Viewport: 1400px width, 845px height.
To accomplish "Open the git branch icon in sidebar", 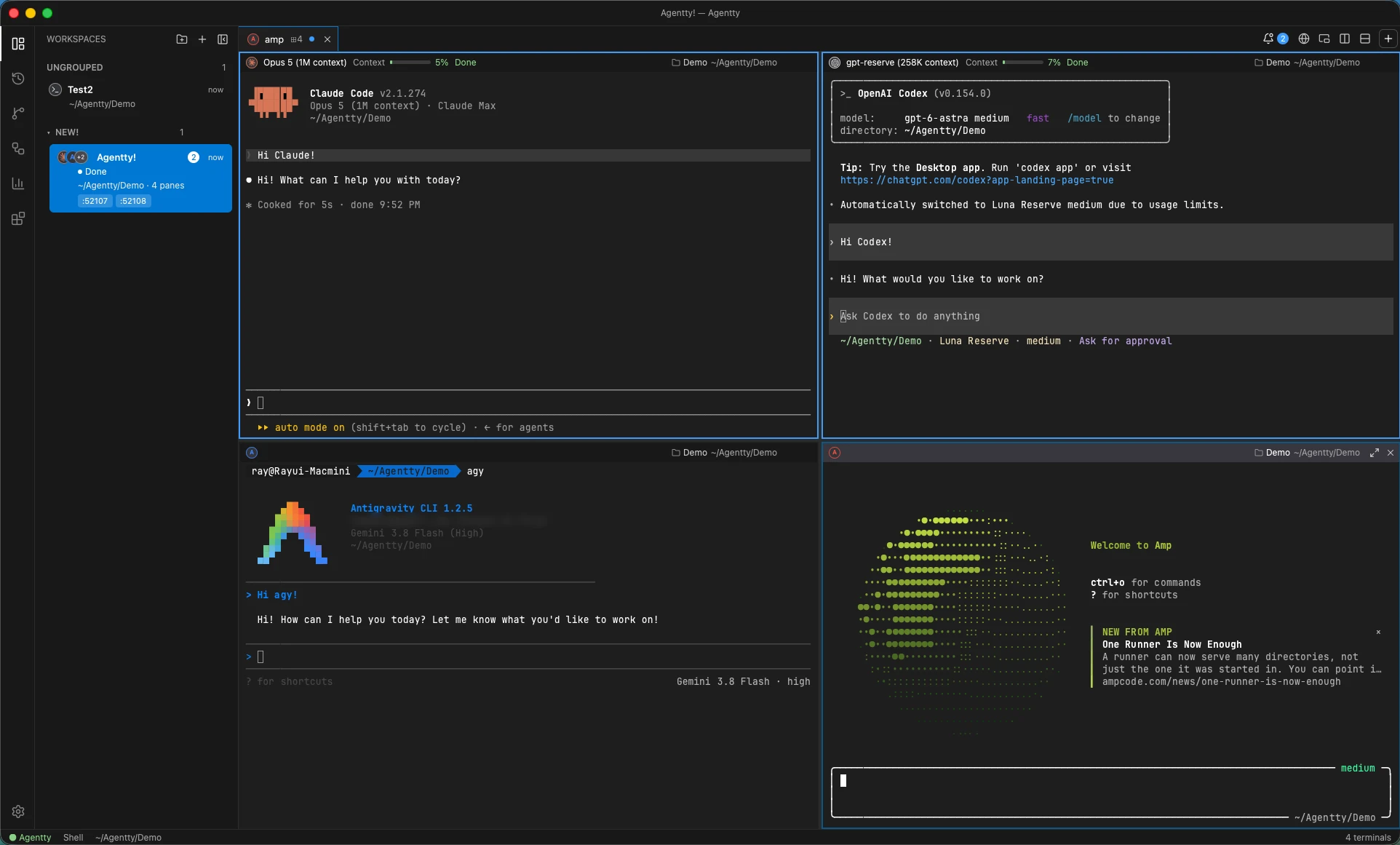I will tap(18, 114).
